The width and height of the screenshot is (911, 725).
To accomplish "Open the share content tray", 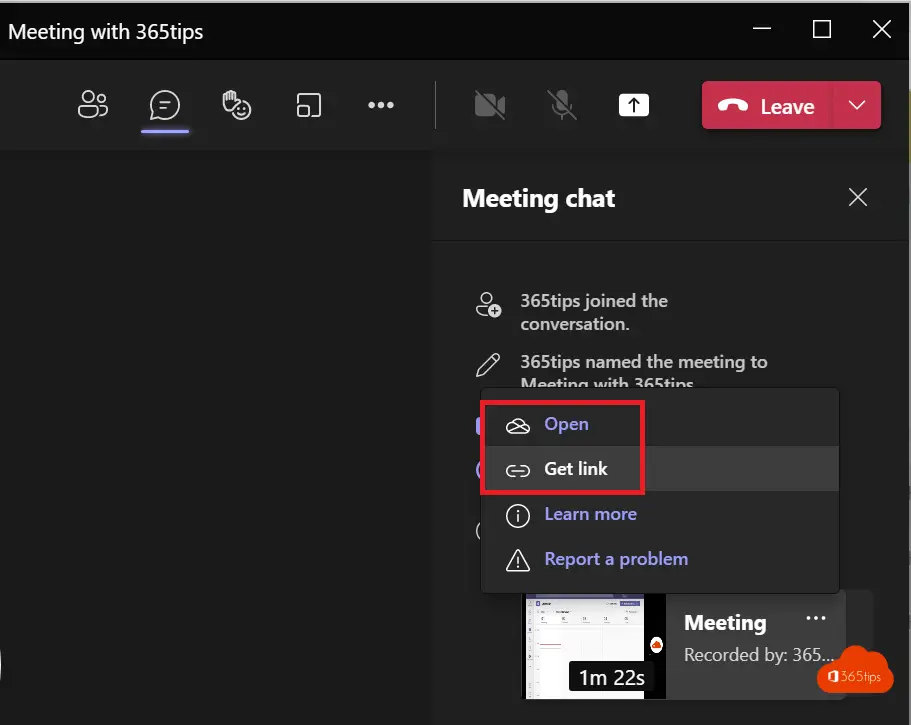I will click(x=633, y=105).
